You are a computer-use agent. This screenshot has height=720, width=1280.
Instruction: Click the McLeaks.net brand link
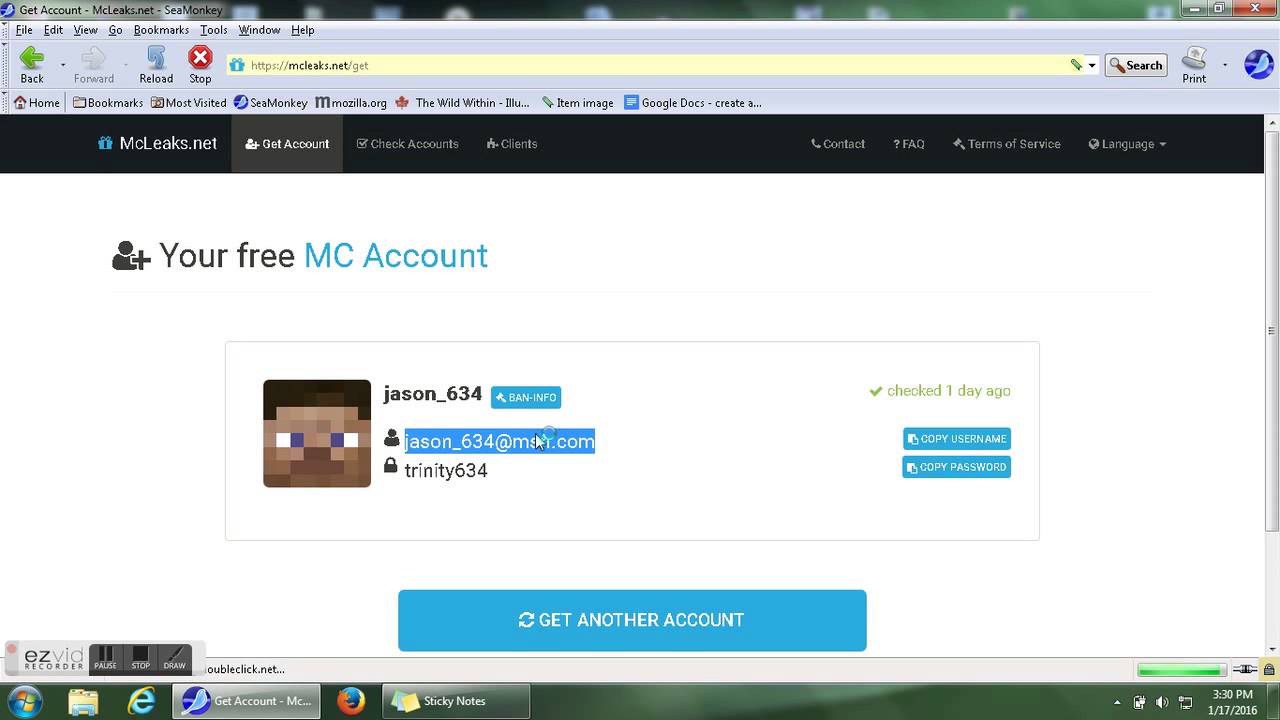(157, 143)
